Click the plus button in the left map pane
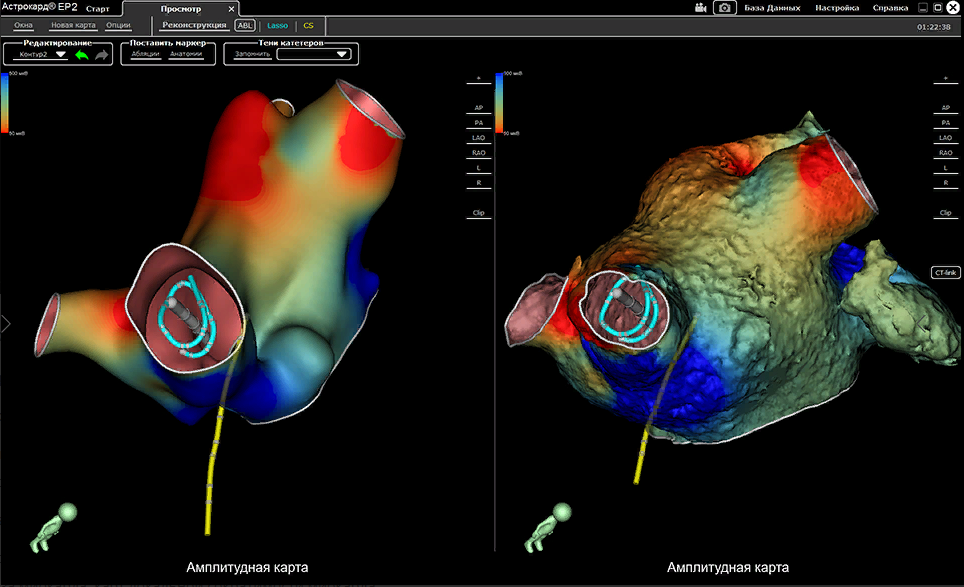 [478, 78]
